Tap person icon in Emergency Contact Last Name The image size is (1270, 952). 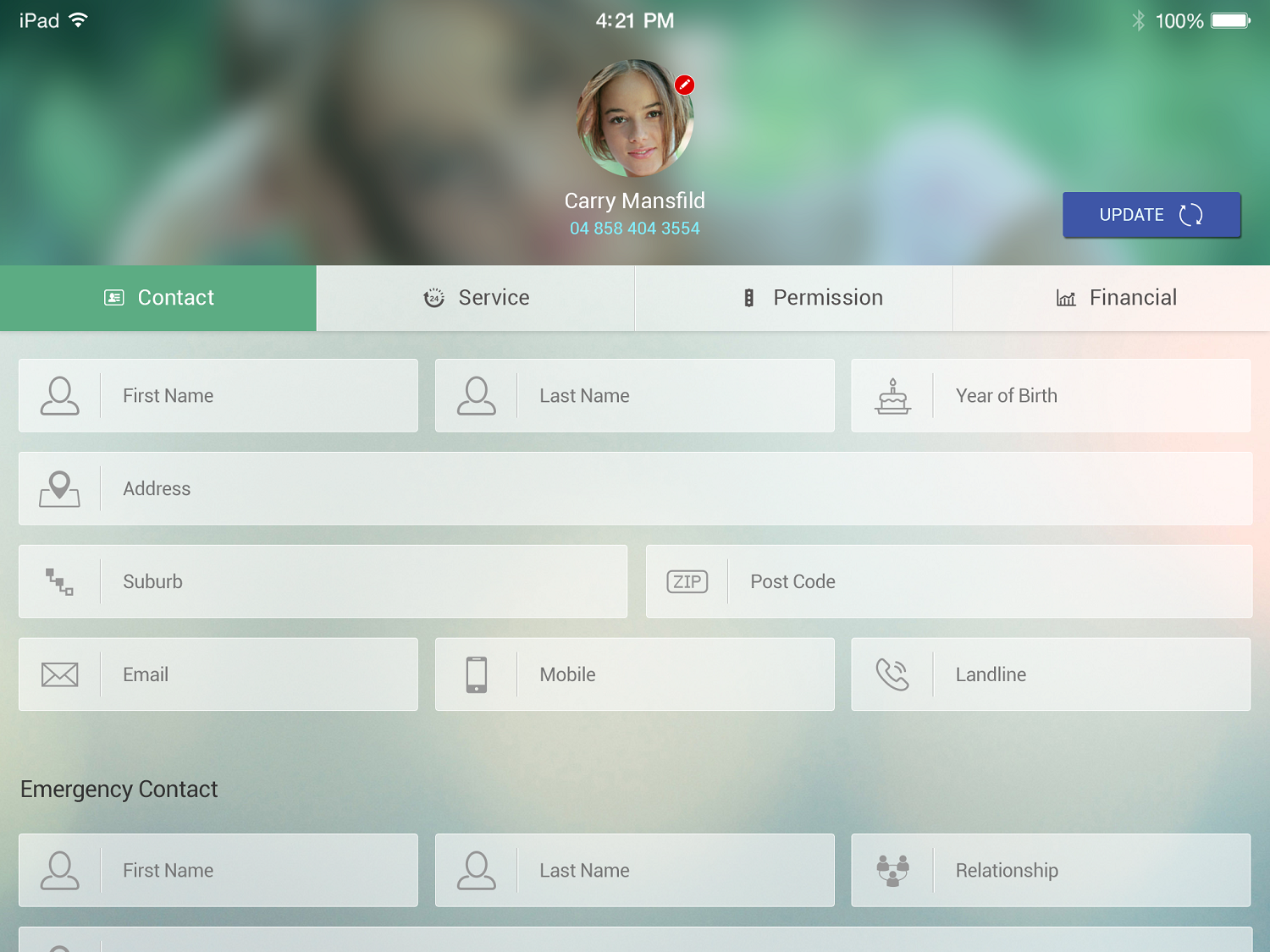pyautogui.click(x=477, y=871)
